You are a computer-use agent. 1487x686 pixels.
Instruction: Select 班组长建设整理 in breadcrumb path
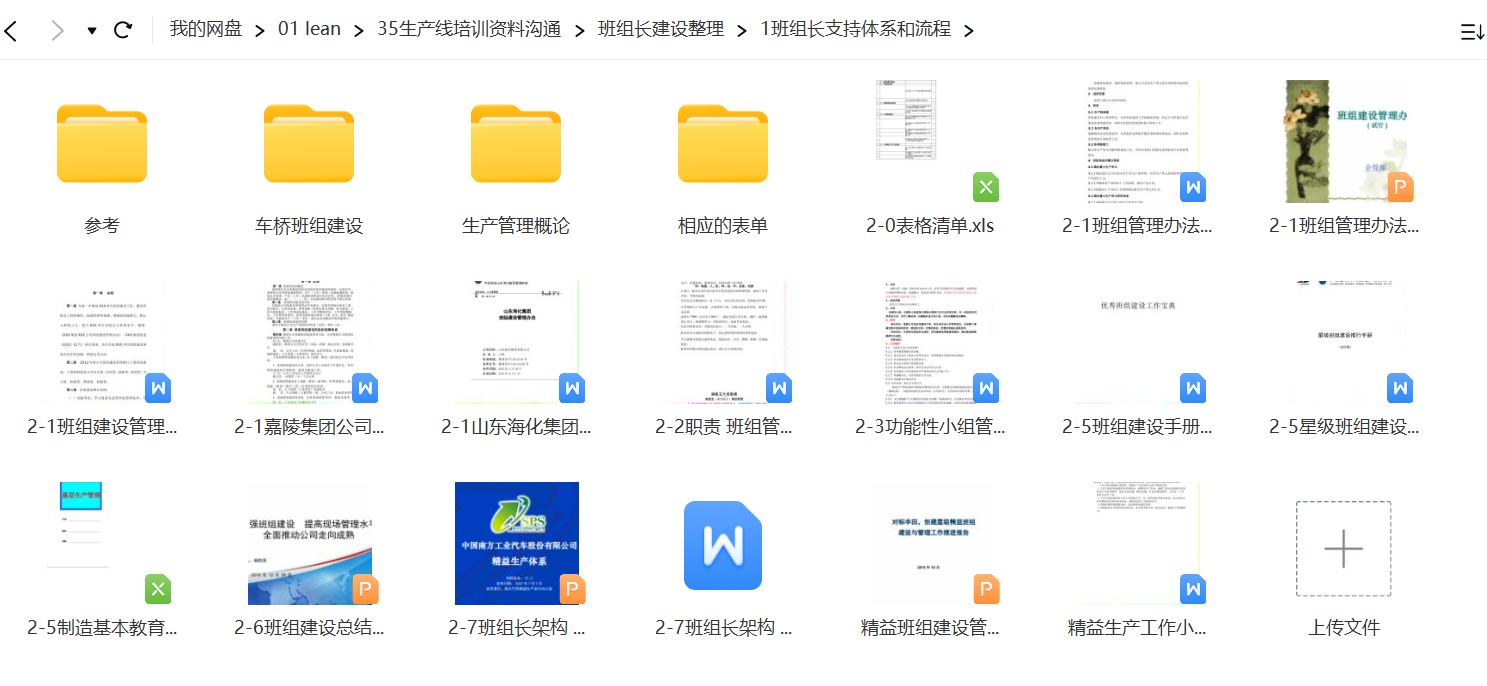(x=661, y=29)
